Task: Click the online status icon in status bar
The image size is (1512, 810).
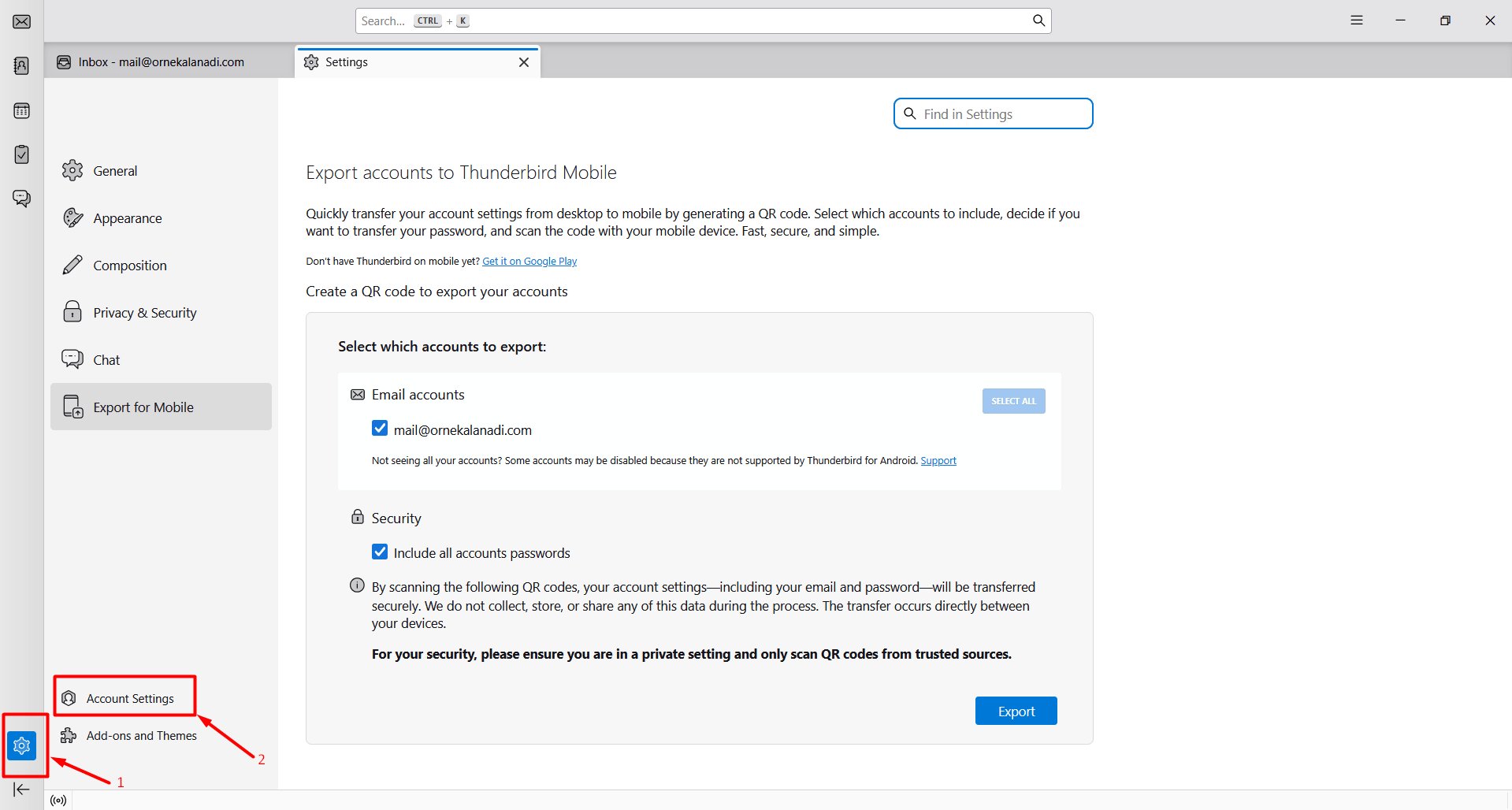Action: point(58,801)
